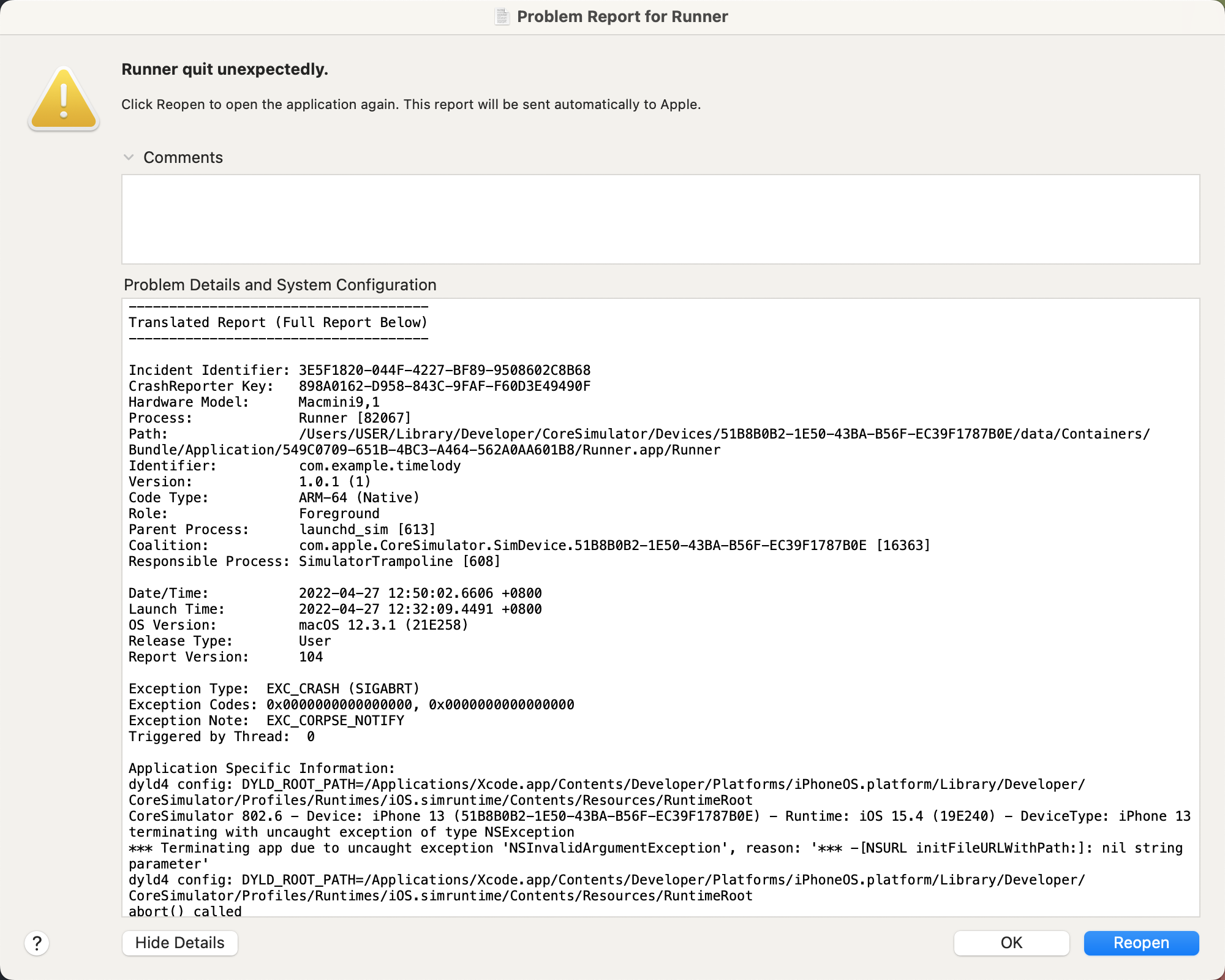Click Launch Time value '2022-04-27 12:32:09.4491 +0800'

[x=420, y=609]
